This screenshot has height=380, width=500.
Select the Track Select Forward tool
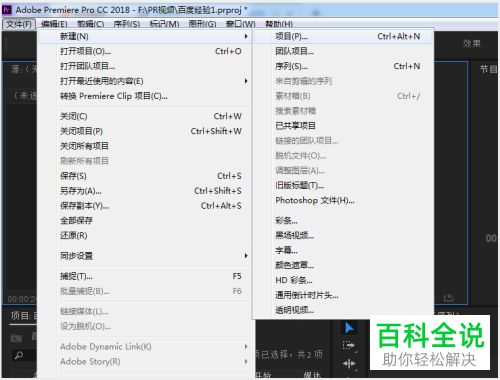(349, 345)
